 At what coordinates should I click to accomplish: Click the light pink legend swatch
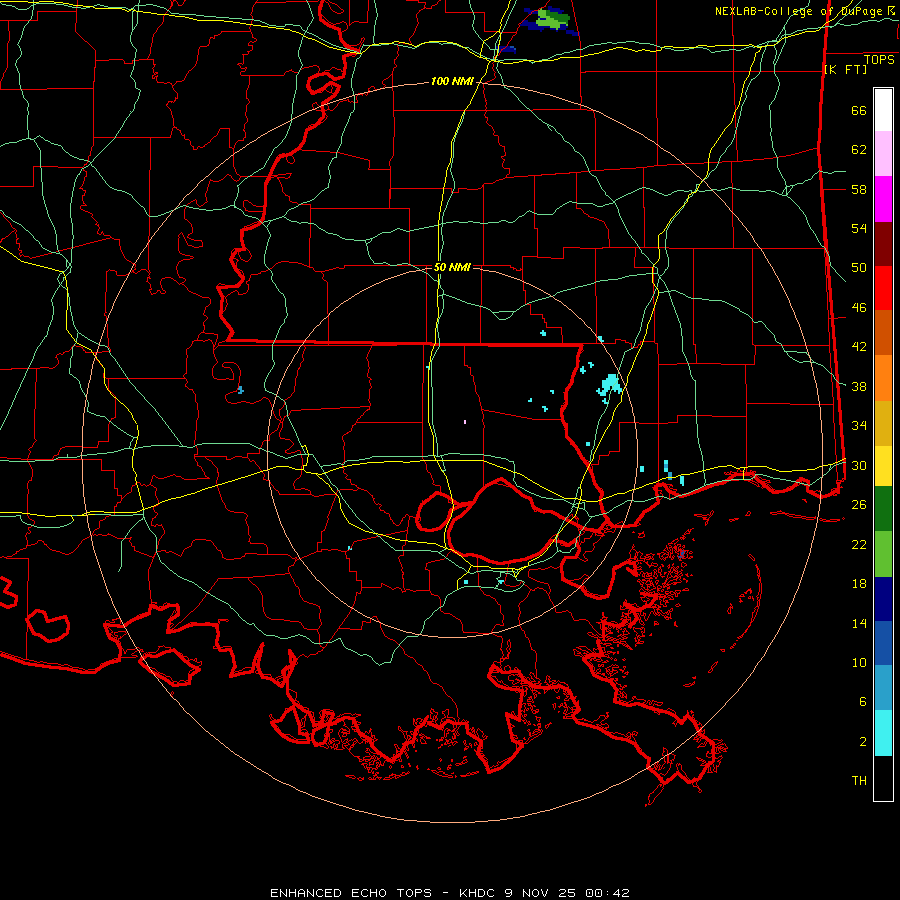pos(883,153)
